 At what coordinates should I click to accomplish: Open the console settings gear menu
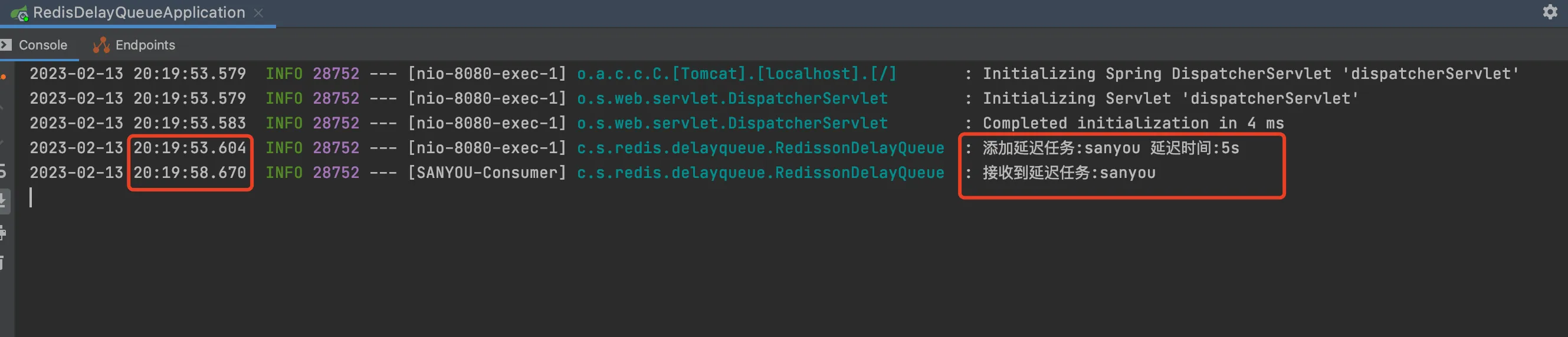click(1549, 12)
